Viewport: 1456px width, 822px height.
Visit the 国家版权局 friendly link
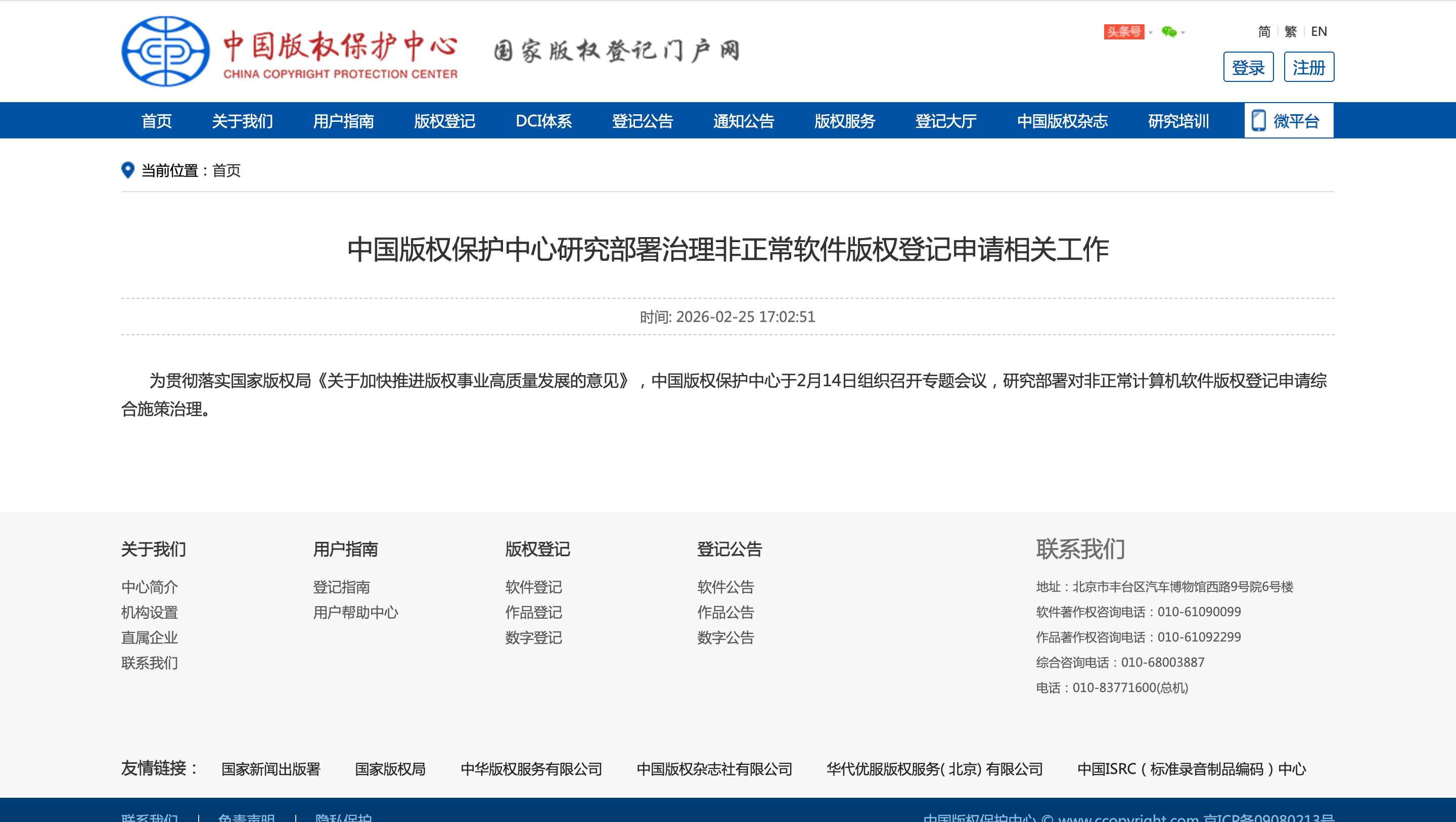[390, 769]
